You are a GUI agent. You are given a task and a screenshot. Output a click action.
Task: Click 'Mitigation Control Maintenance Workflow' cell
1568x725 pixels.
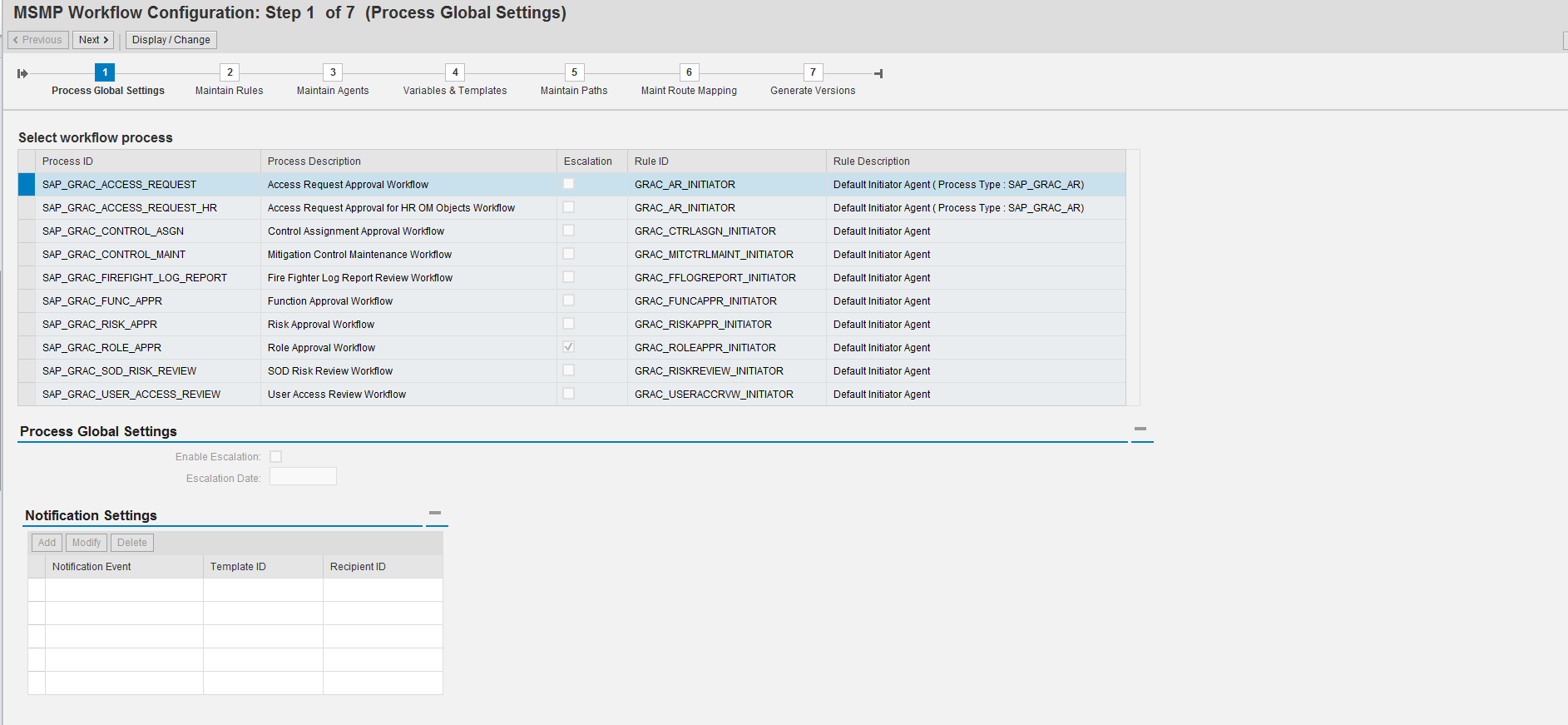[408, 255]
